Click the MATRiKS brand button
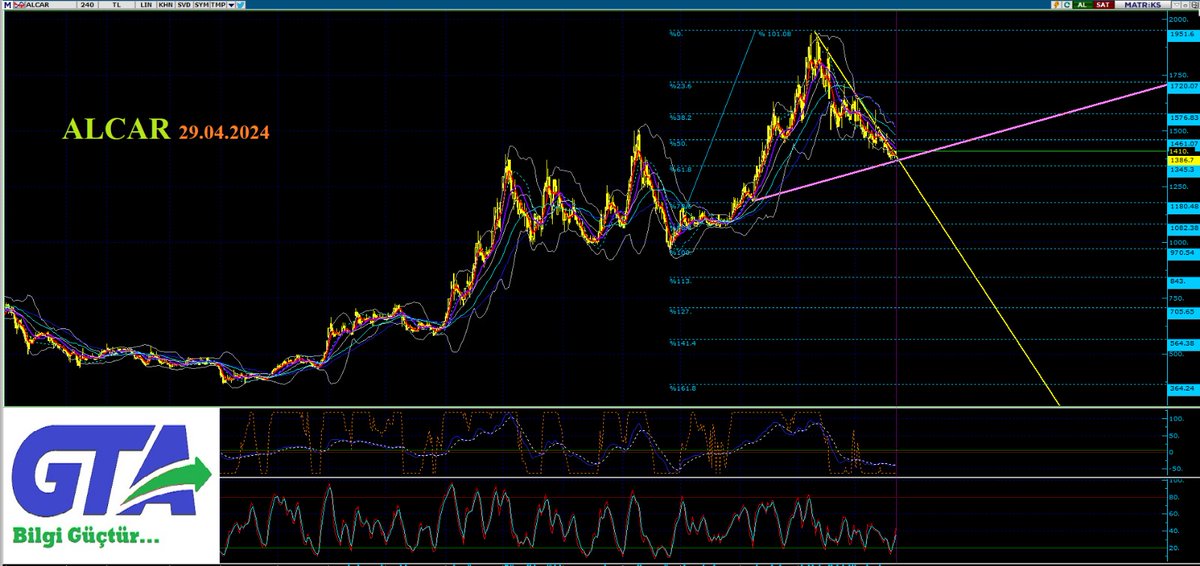1200x566 pixels. 1143,5
